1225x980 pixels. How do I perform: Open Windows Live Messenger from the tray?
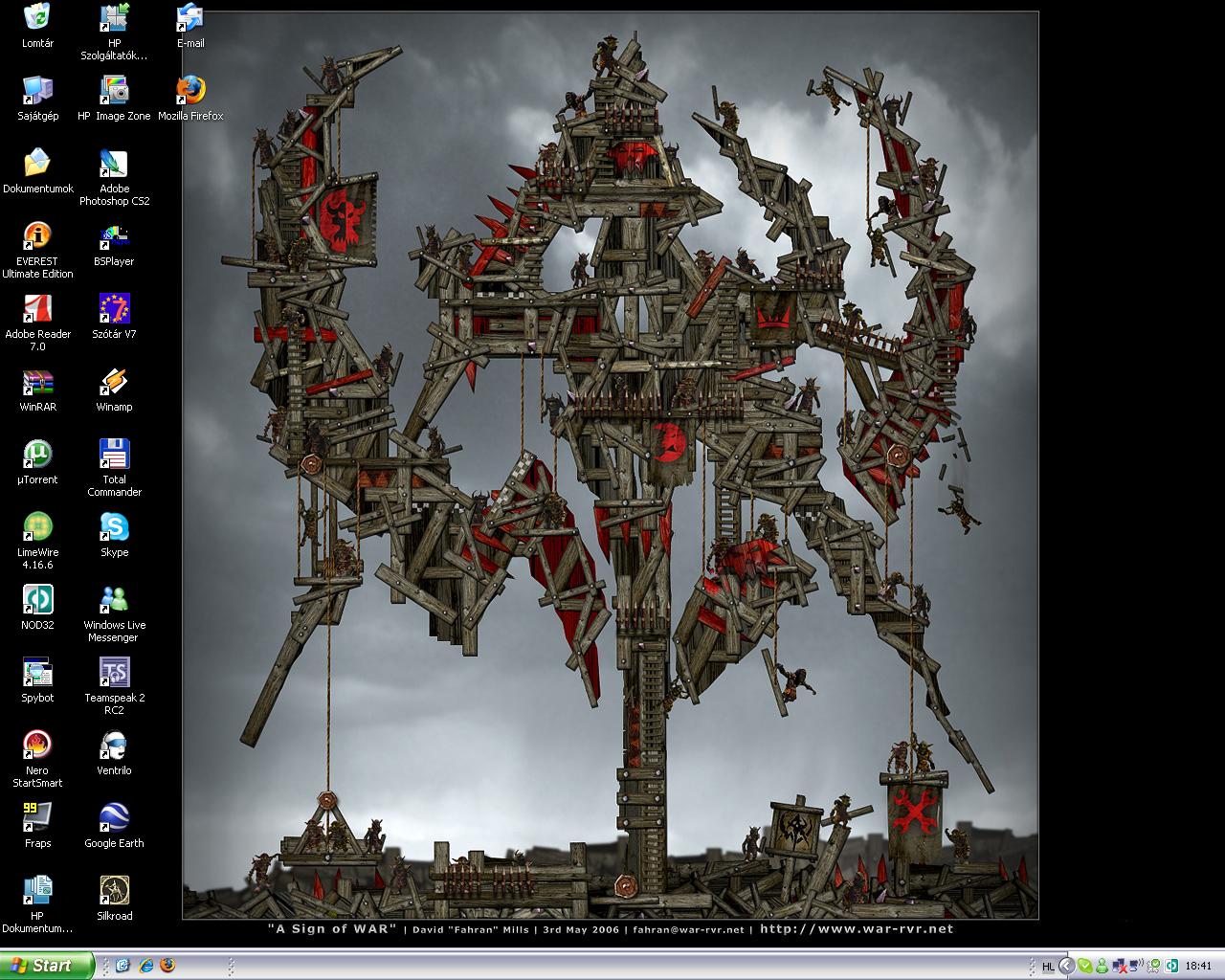point(1102,966)
